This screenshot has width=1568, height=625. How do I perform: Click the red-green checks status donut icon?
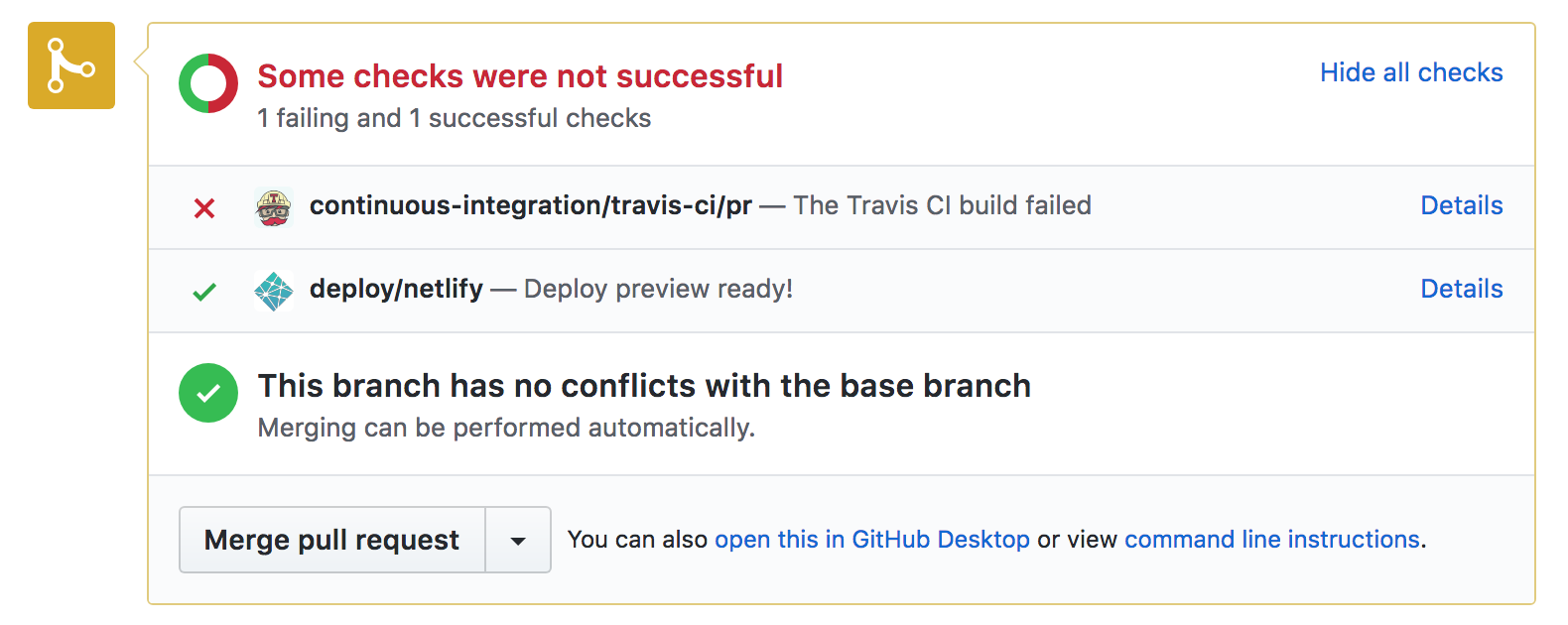pyautogui.click(x=208, y=83)
